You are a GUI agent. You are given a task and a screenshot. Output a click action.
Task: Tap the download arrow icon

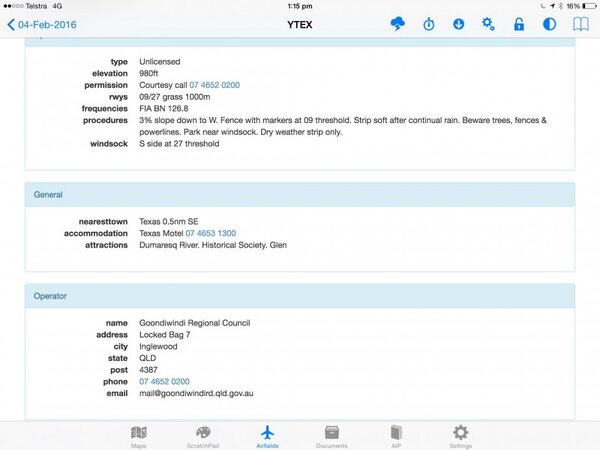click(x=458, y=24)
